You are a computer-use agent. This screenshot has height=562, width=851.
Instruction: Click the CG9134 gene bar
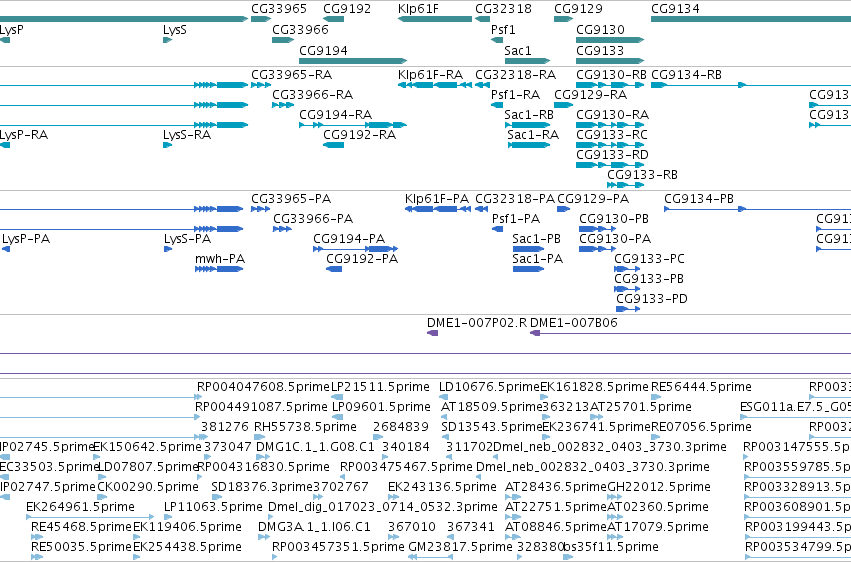751,19
